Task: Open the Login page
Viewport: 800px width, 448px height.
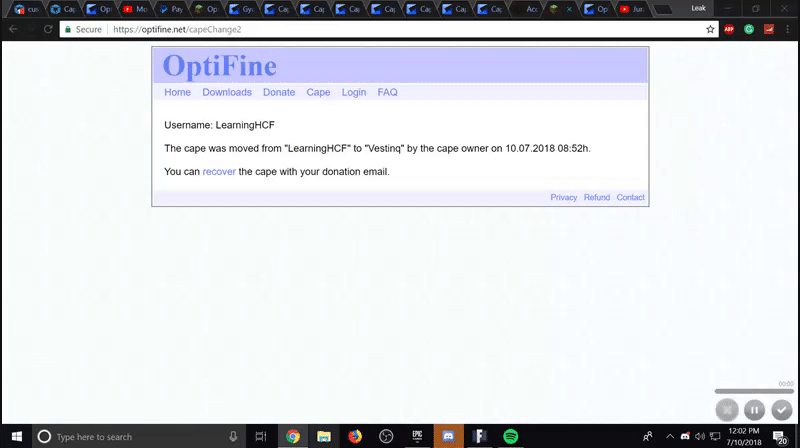Action: coord(354,92)
